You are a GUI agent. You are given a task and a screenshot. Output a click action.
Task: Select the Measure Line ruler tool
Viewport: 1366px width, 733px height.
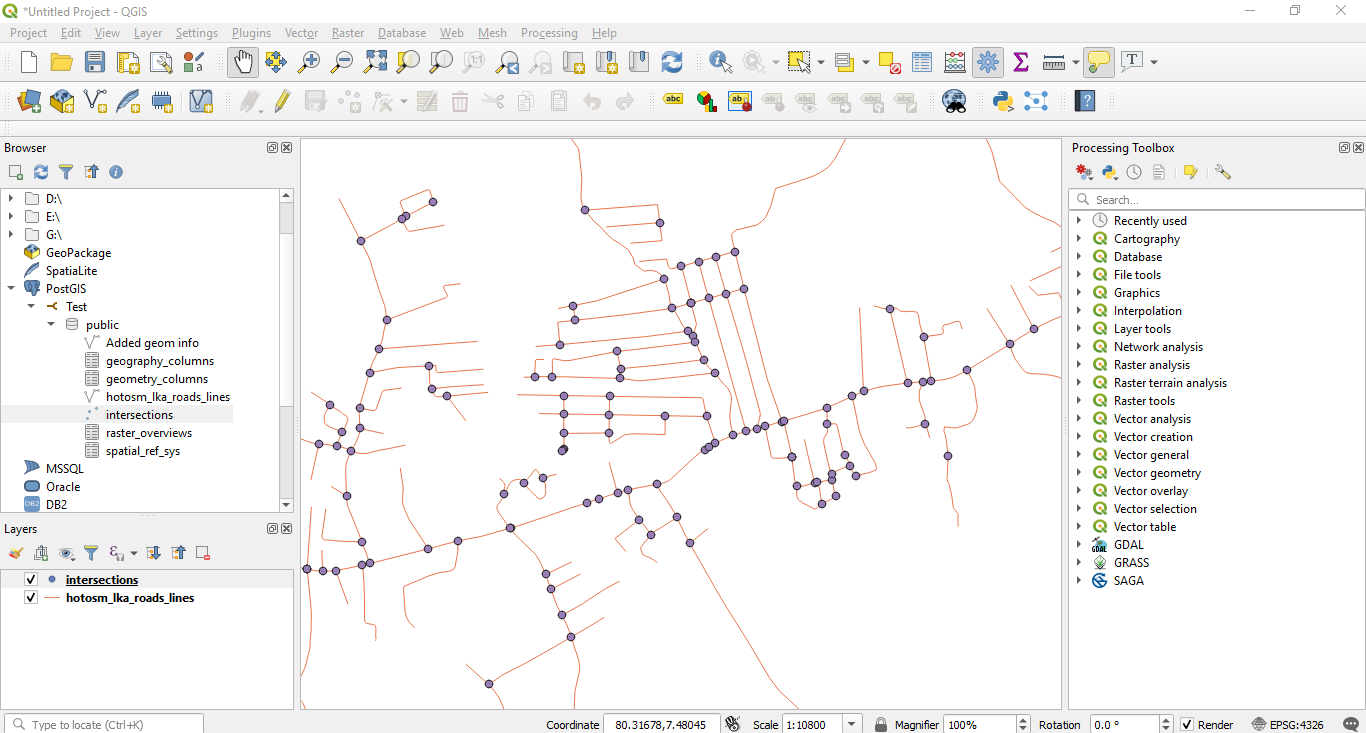click(x=1054, y=62)
